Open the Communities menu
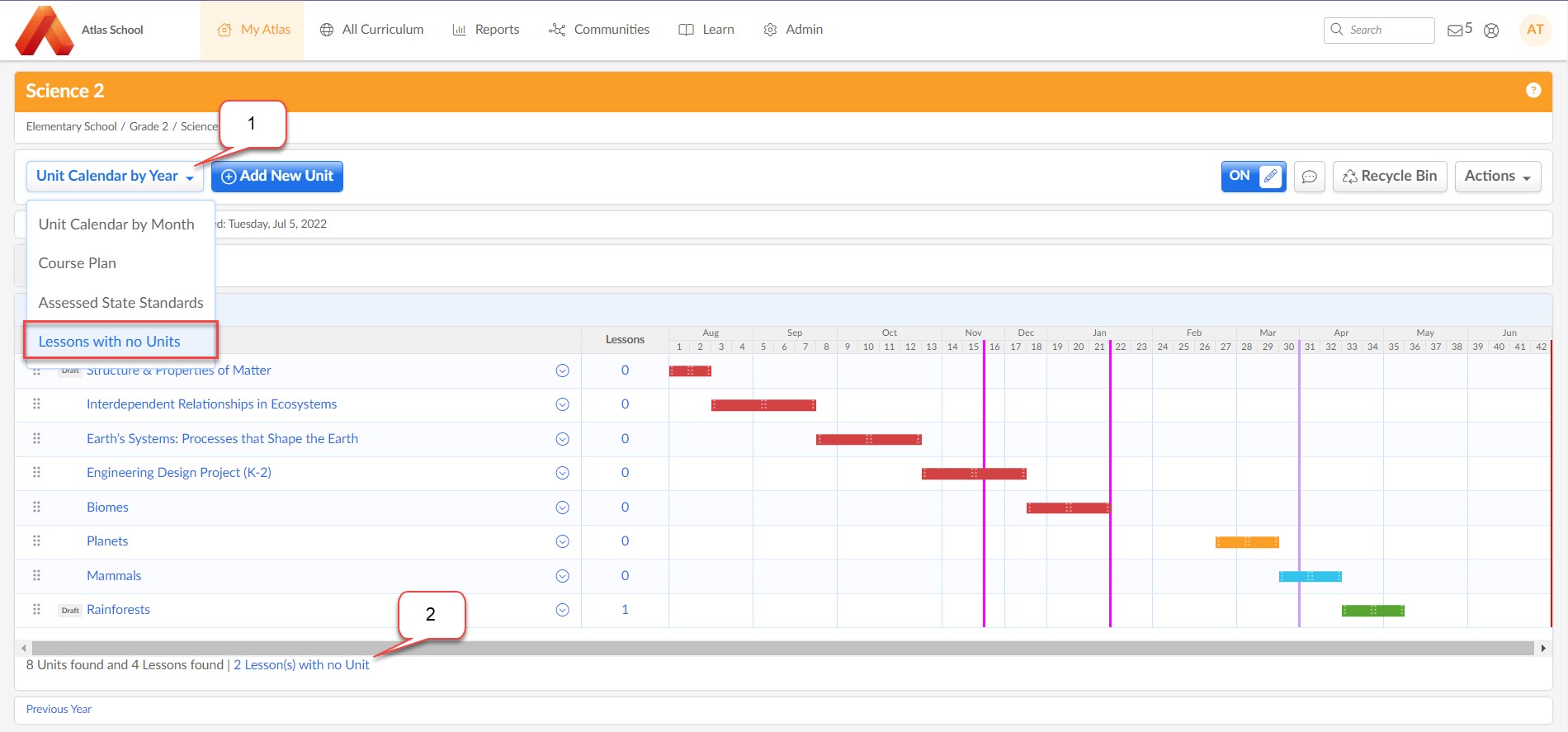1568x732 pixels. (599, 30)
